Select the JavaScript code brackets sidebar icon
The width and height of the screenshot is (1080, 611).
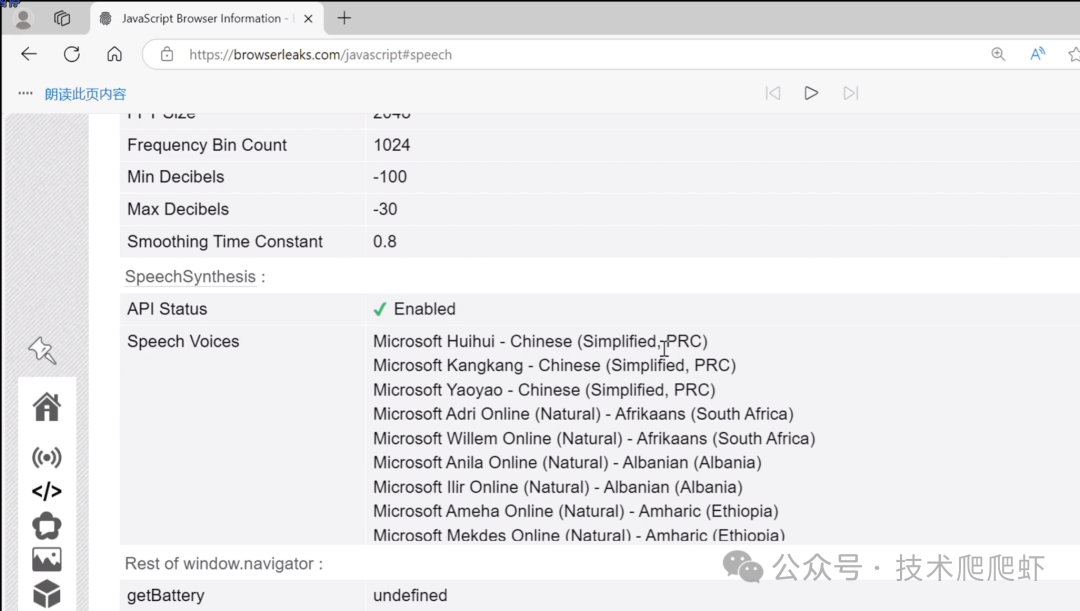click(x=46, y=491)
